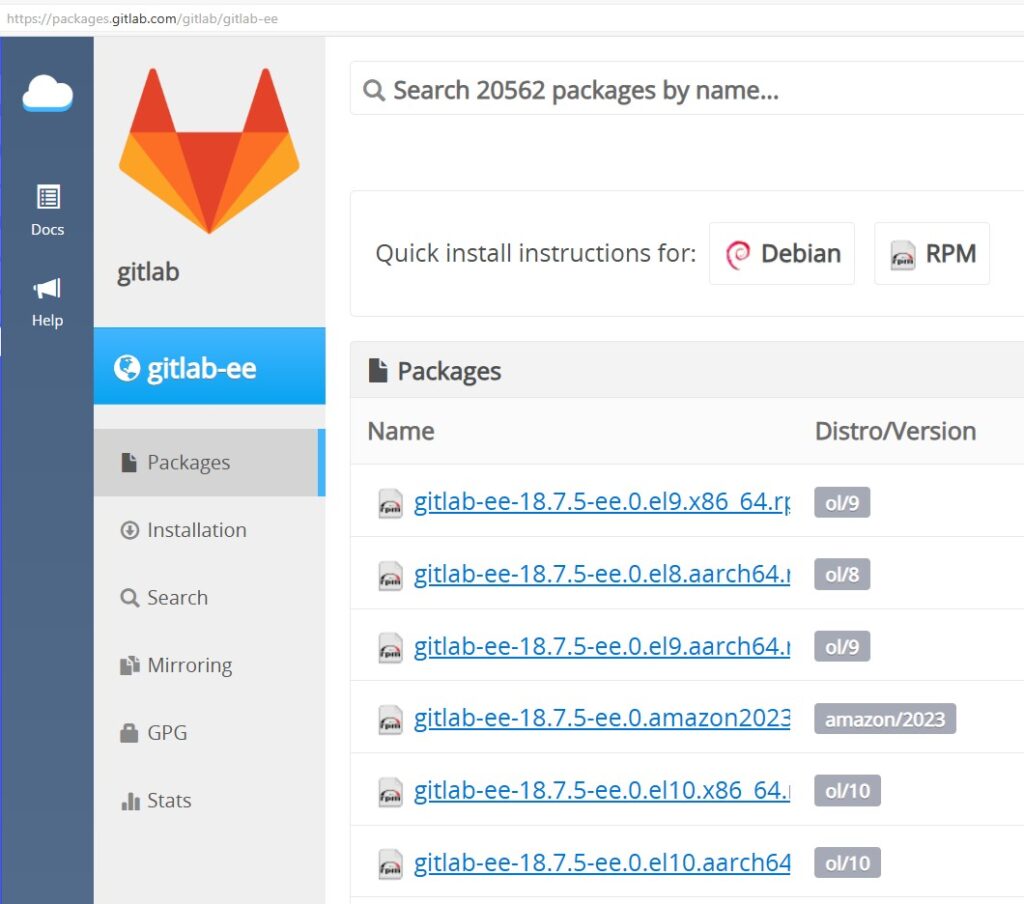Click the amazon/2023 distro badge
This screenshot has width=1024, height=904.
tap(884, 719)
